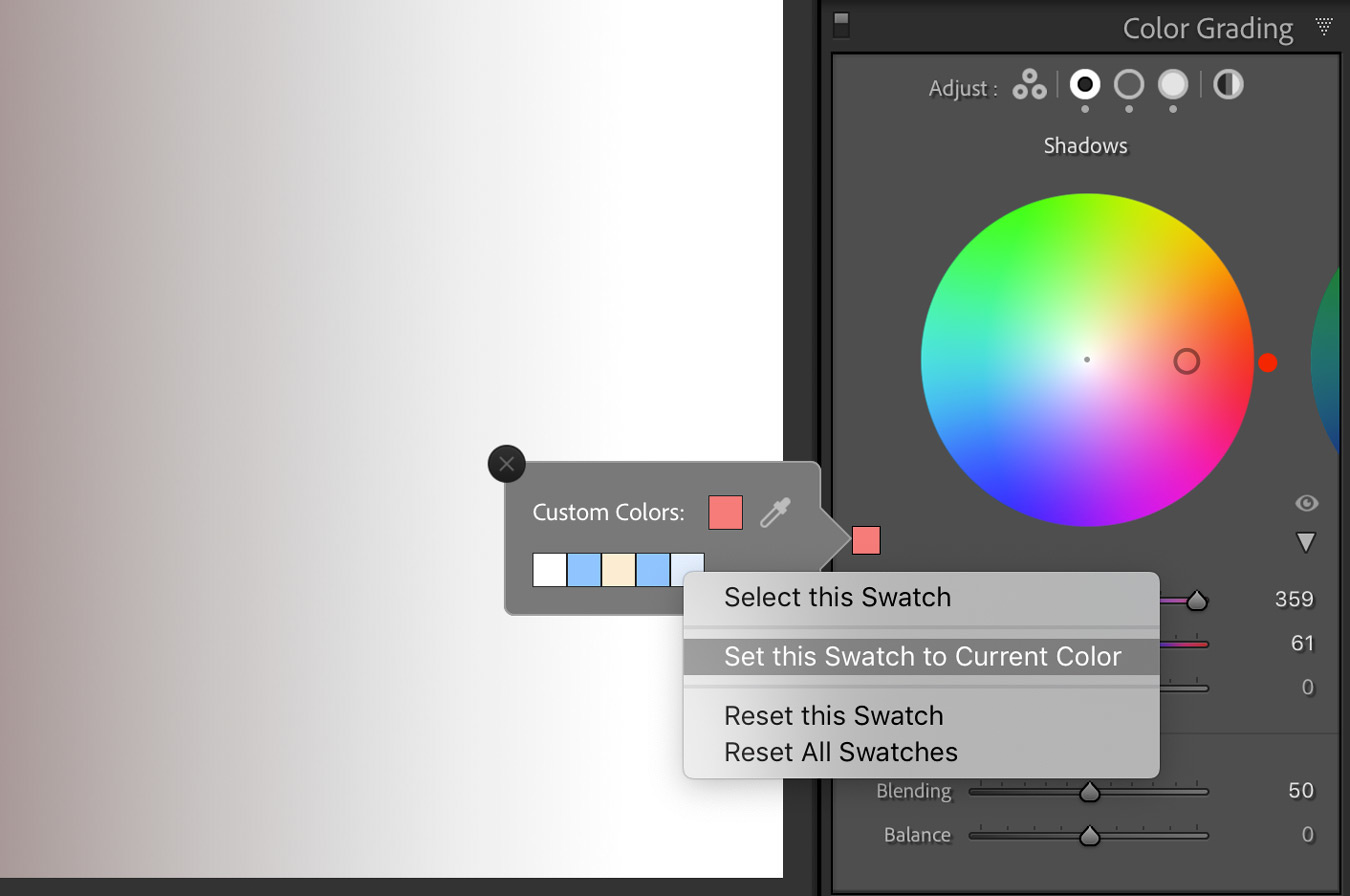This screenshot has height=896, width=1350.
Task: Pick the eyedropper tool in Custom Colors
Action: (775, 512)
